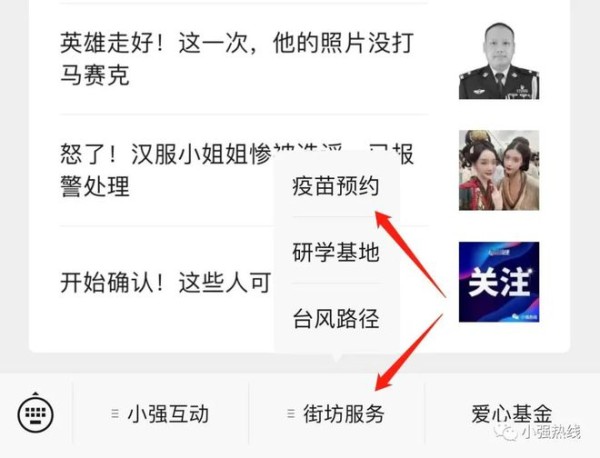Click the list icon beside 街坊服务

pyautogui.click(x=291, y=414)
